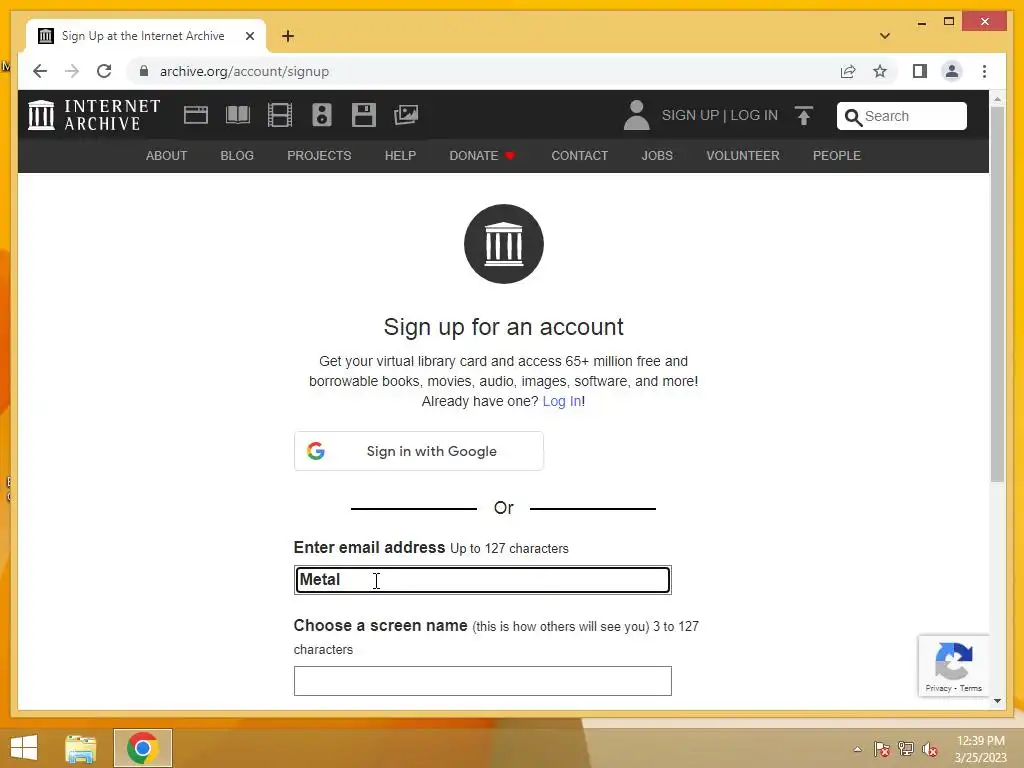
Task: Open CONTACT in the navigation bar
Action: coord(580,155)
